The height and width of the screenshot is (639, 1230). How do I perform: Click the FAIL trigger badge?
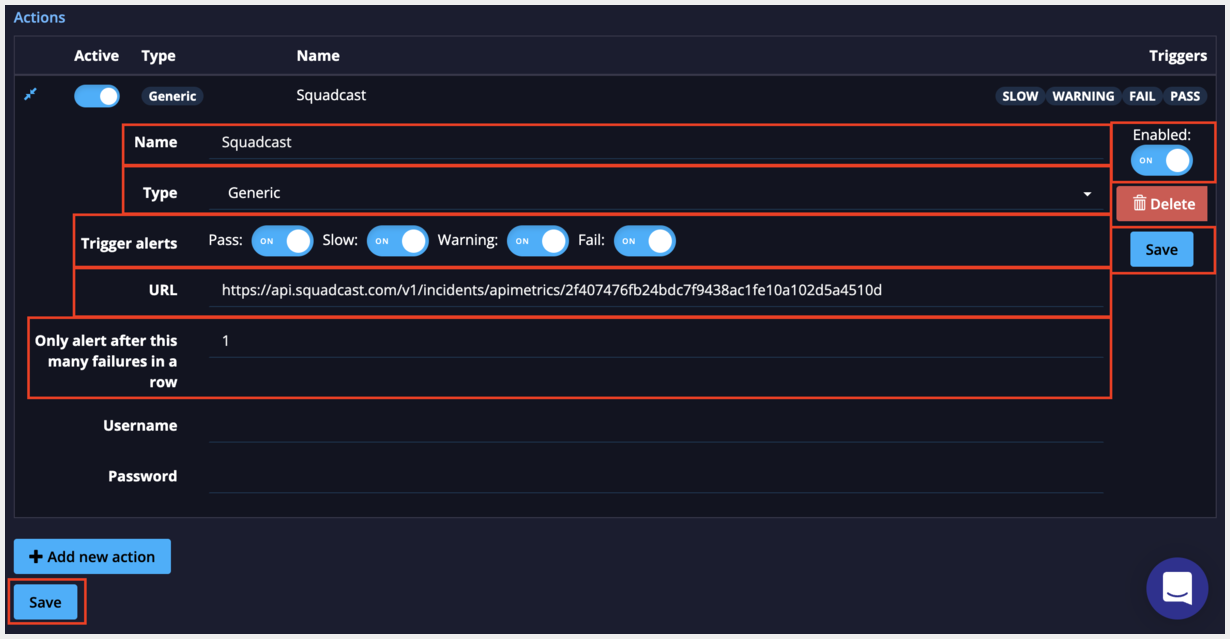tap(1142, 96)
